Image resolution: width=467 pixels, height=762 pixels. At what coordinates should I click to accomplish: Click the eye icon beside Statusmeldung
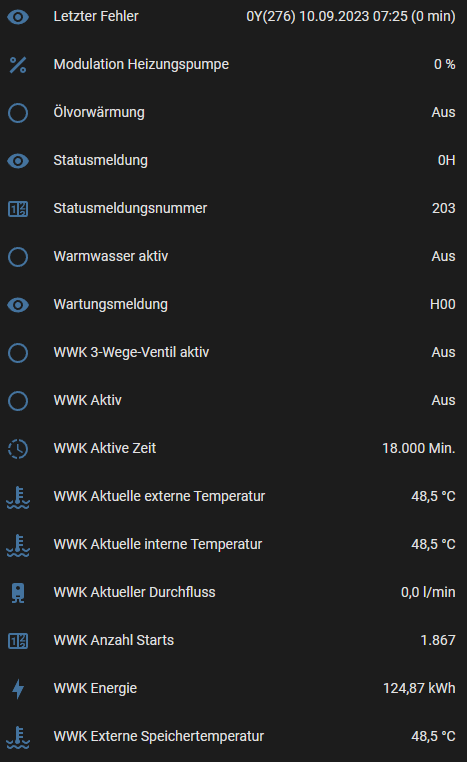[18, 161]
